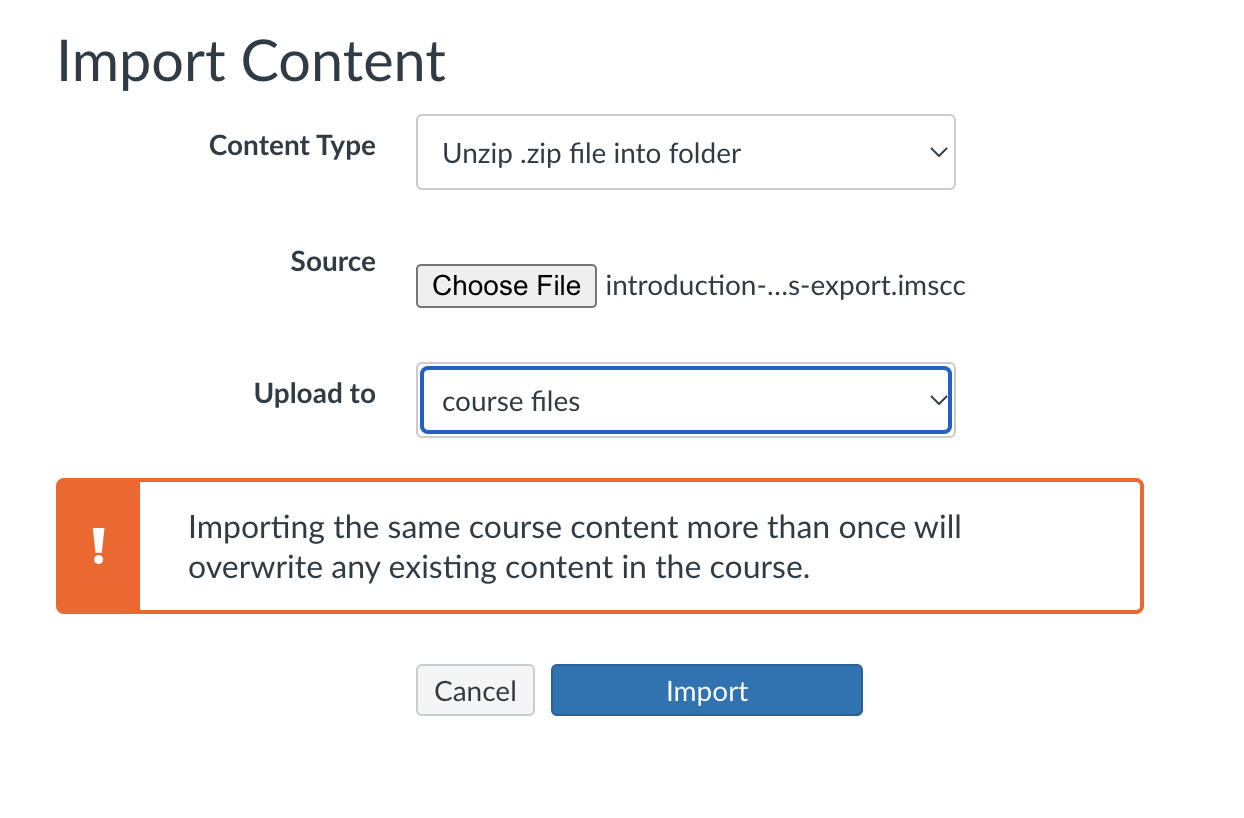1244x818 pixels.
Task: Click the chevron arrow on Upload to select
Action: tap(937, 401)
